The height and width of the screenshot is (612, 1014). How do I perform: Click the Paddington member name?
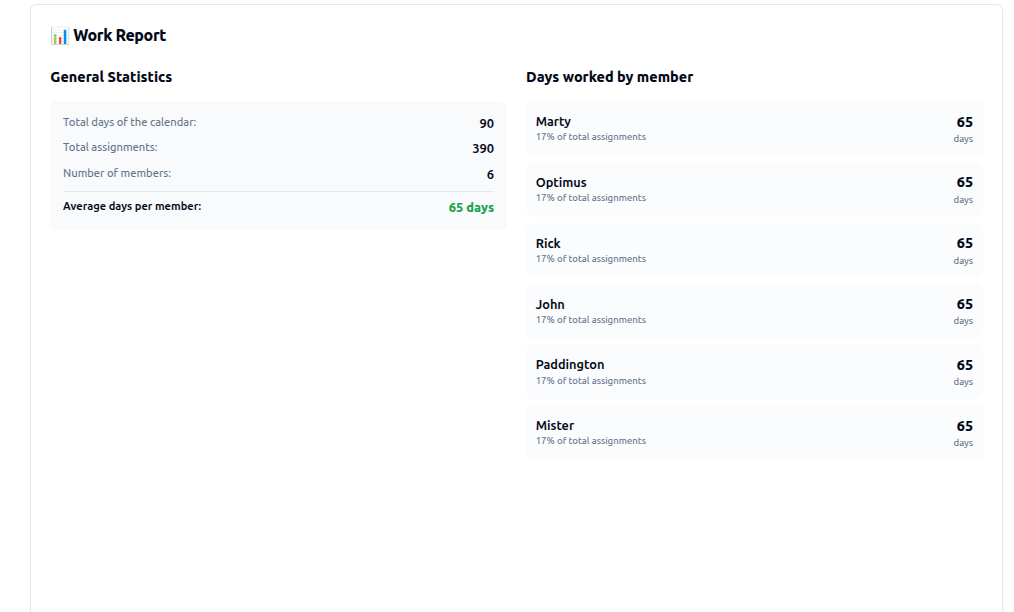click(570, 365)
